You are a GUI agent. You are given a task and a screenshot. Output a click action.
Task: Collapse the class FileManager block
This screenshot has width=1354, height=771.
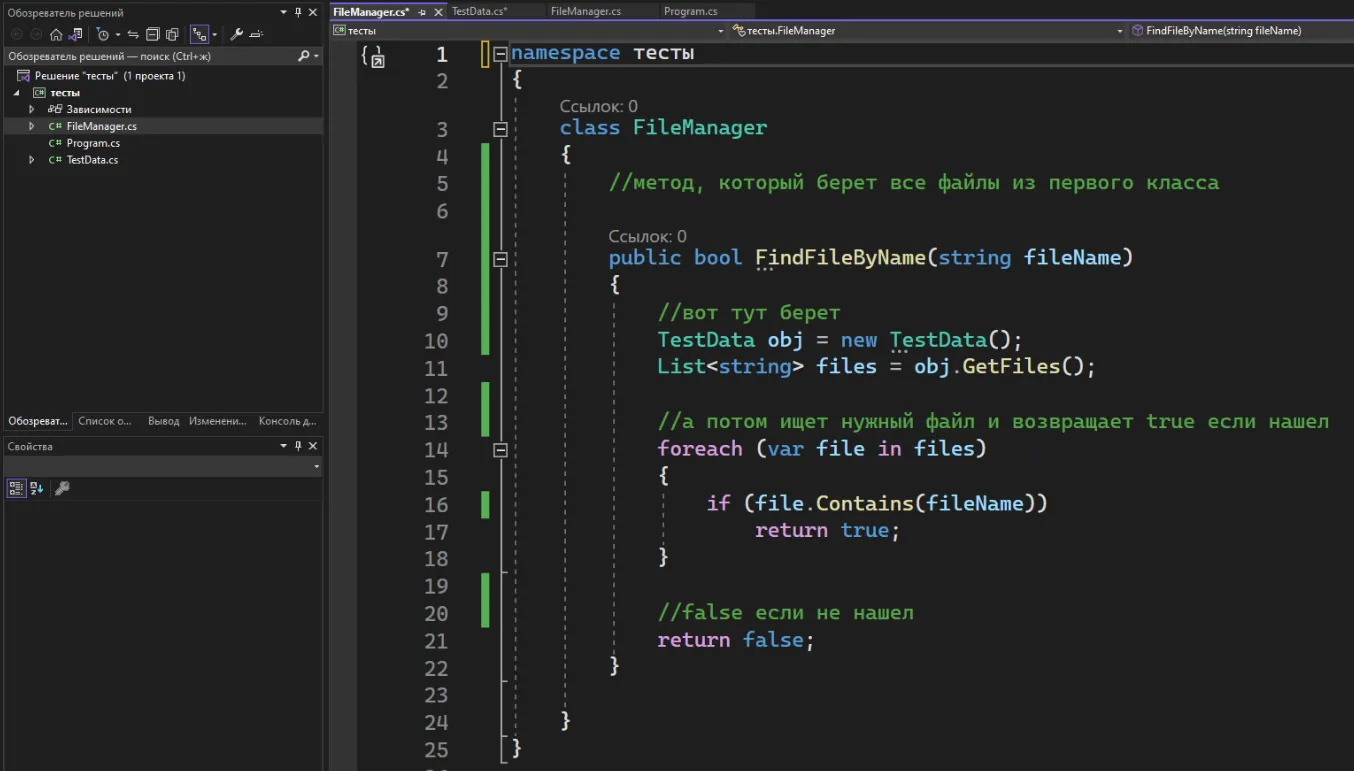coord(500,129)
